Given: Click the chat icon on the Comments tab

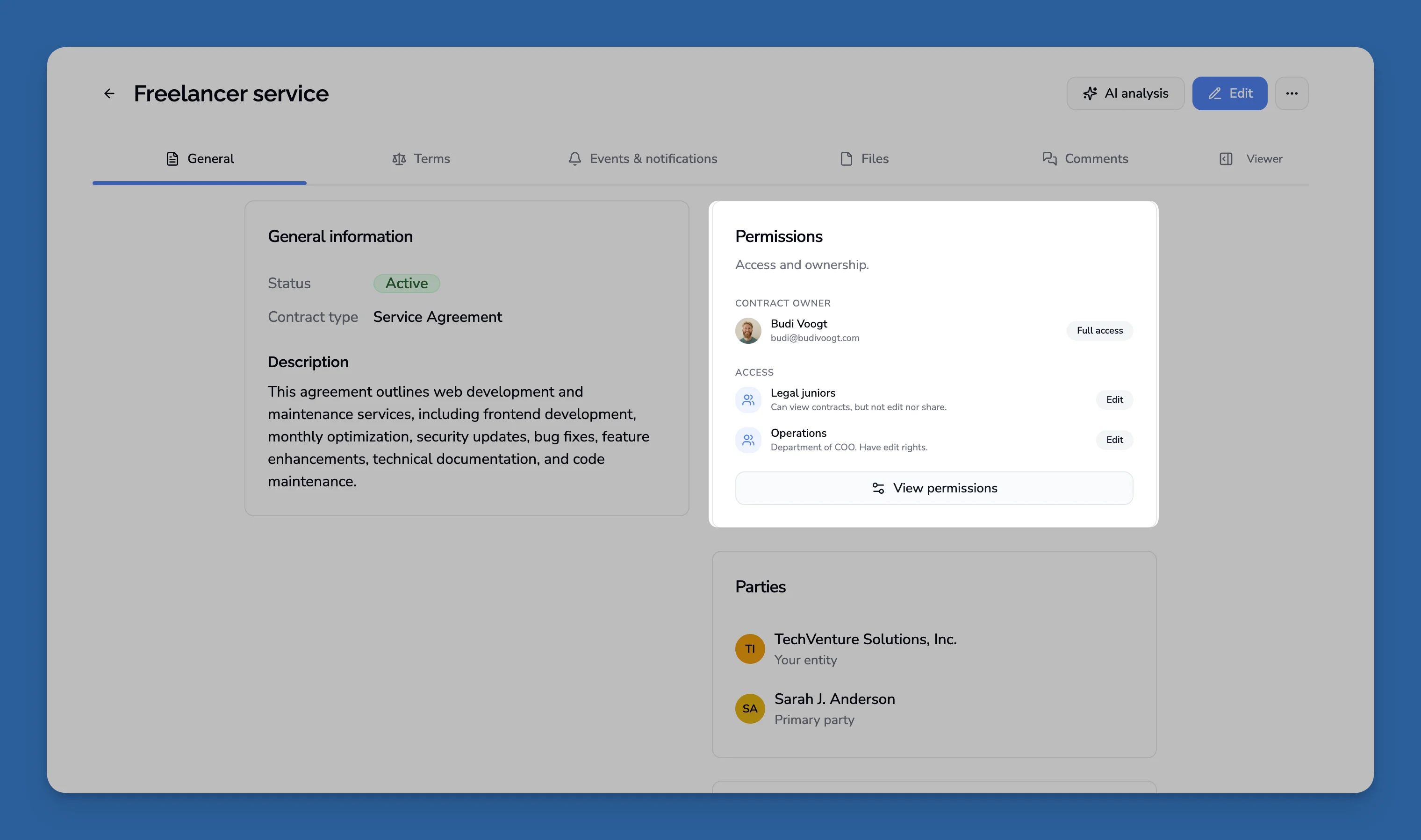Looking at the screenshot, I should (1049, 158).
